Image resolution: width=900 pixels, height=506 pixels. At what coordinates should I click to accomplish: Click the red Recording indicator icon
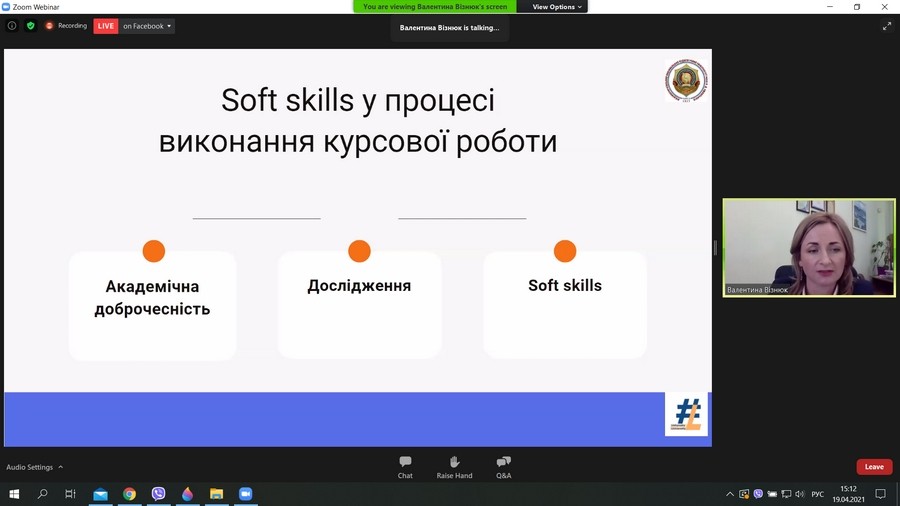49,26
